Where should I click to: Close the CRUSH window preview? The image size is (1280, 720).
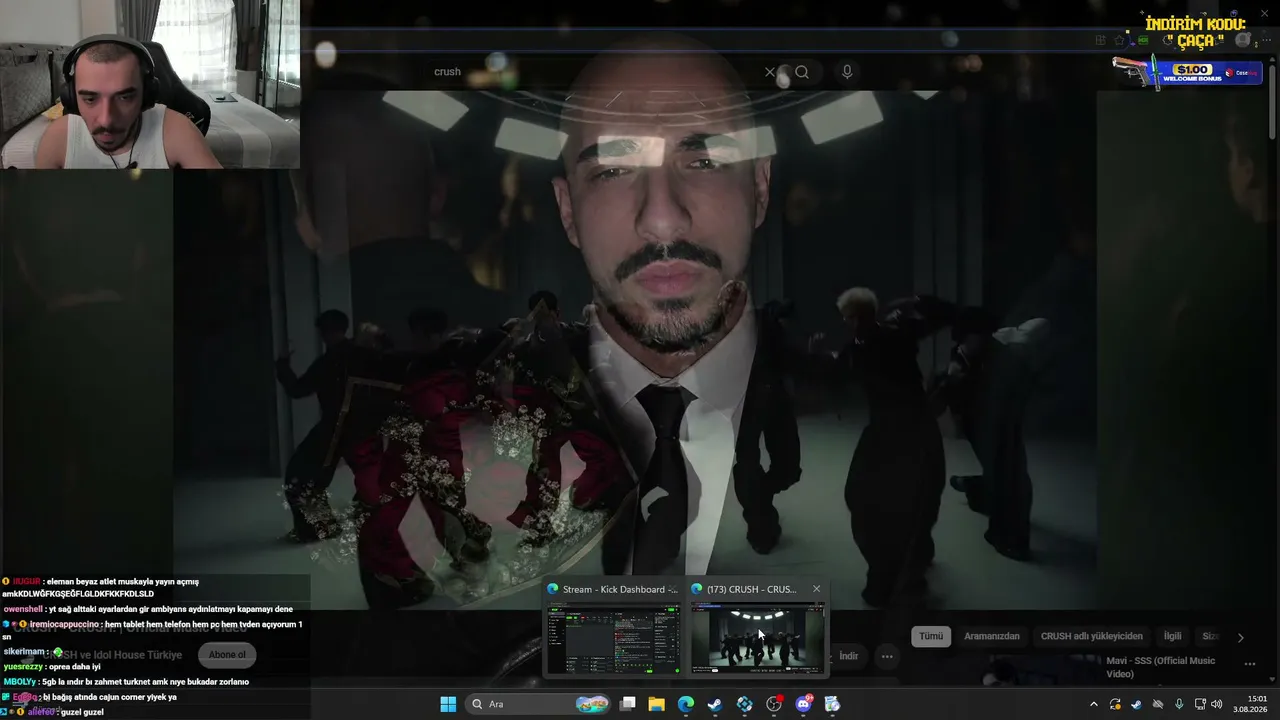(816, 589)
